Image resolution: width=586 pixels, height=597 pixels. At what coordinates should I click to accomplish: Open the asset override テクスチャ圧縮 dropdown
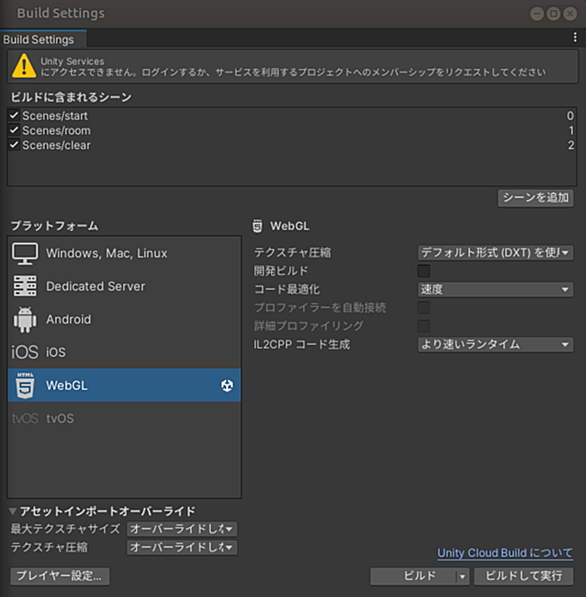tap(182, 547)
